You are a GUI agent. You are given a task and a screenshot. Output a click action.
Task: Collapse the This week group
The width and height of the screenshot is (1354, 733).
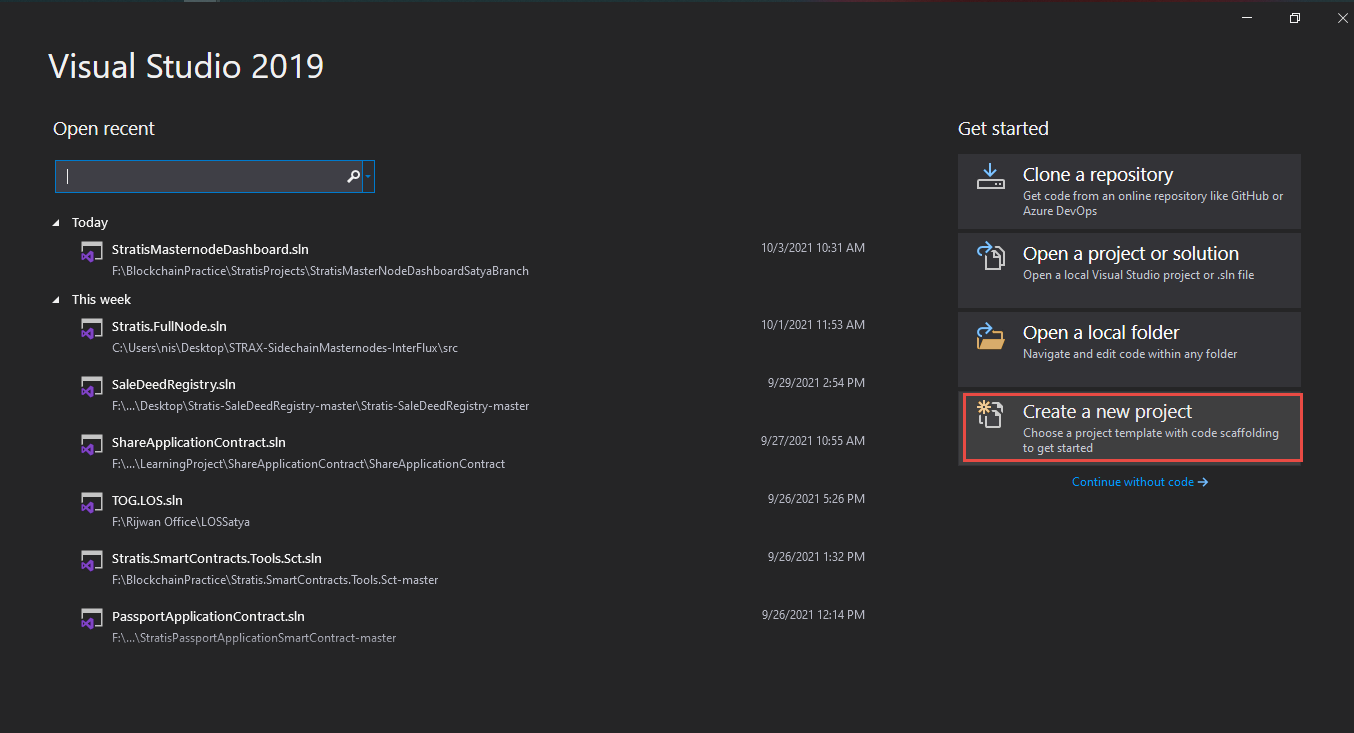(x=57, y=300)
